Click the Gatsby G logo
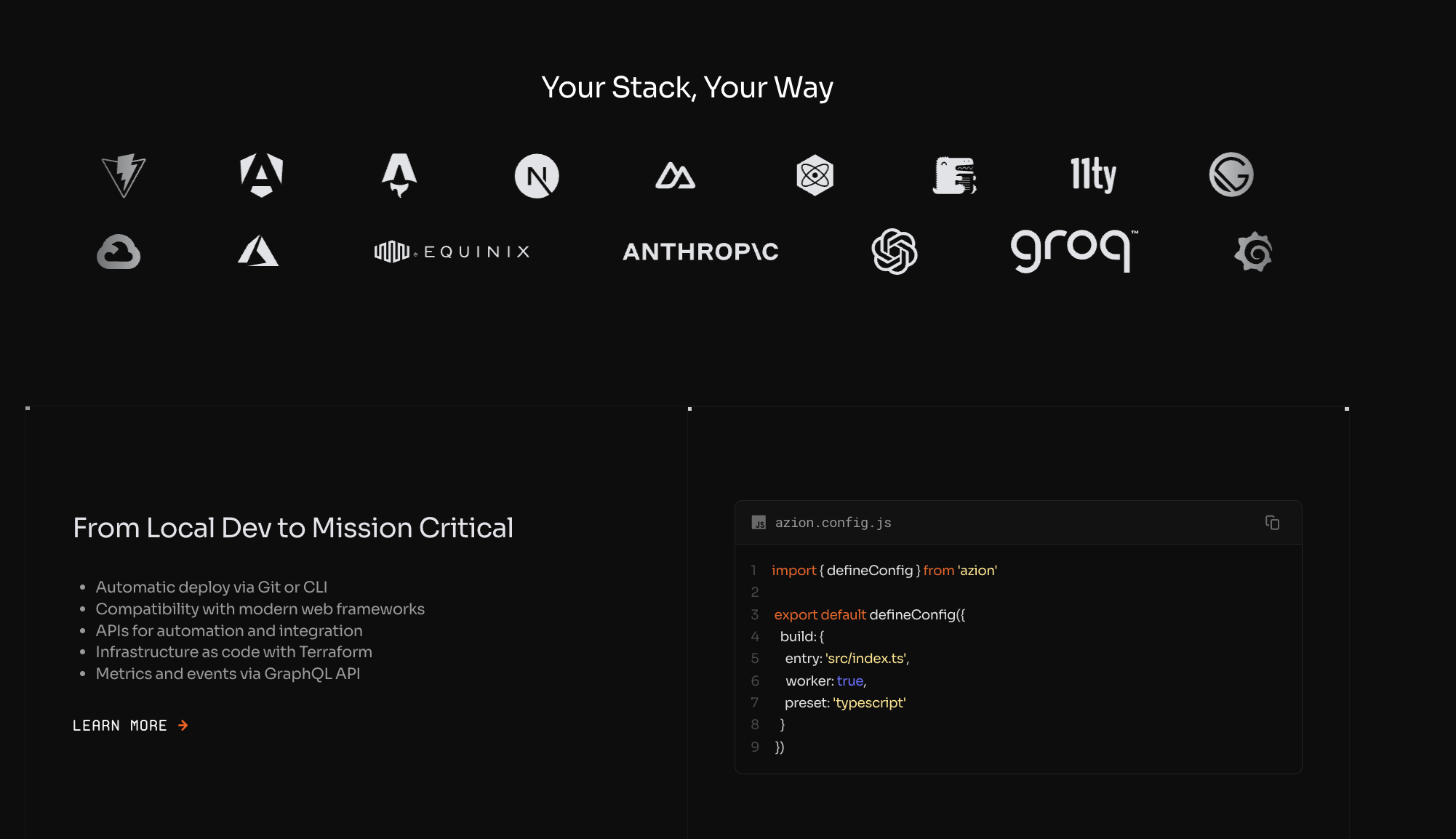Viewport: 1456px width, 839px height. 1231,175
